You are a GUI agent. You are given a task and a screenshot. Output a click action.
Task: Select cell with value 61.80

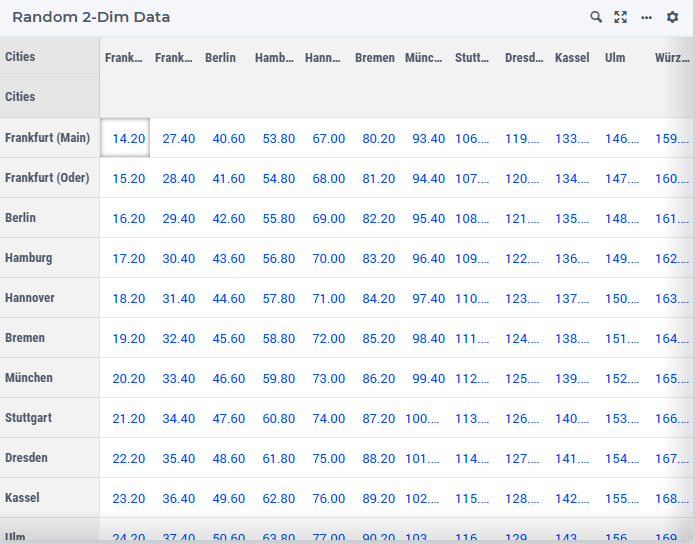275,458
